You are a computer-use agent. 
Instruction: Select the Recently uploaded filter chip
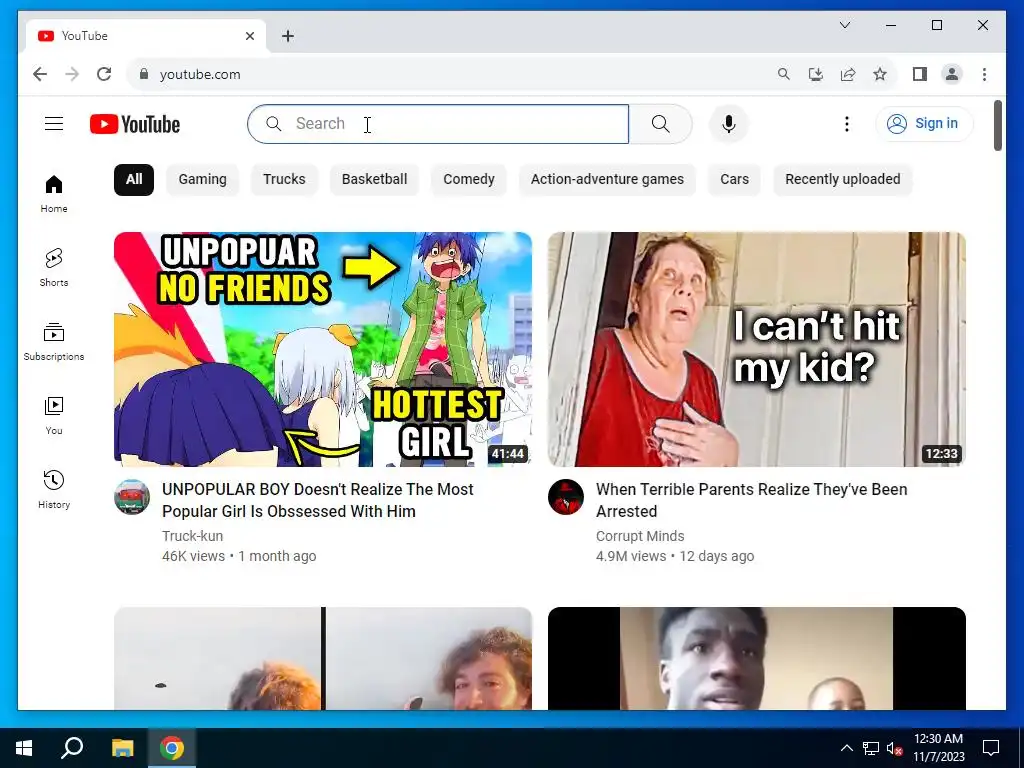[842, 180]
